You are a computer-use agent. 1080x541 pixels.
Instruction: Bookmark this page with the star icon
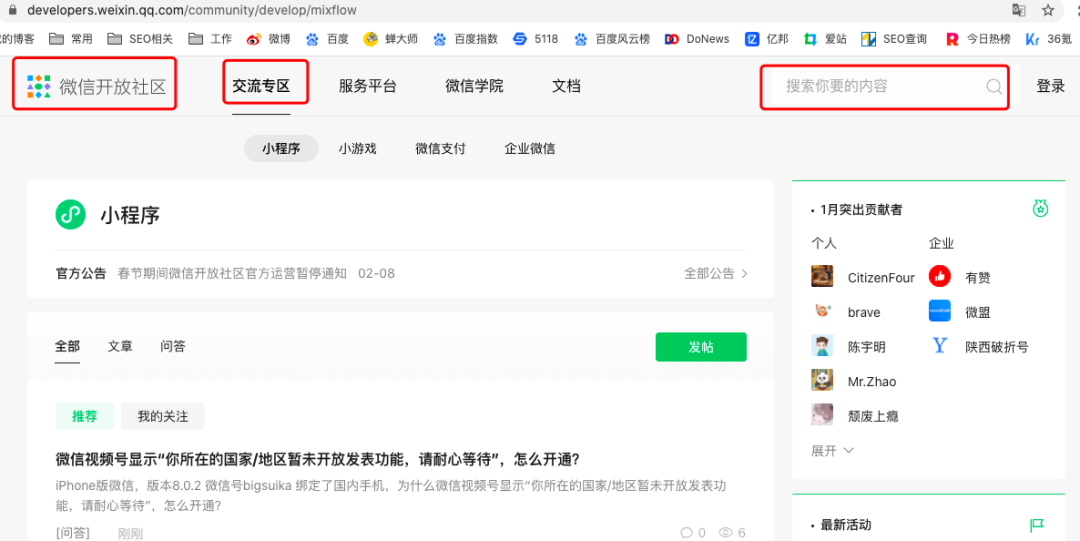tap(1048, 10)
